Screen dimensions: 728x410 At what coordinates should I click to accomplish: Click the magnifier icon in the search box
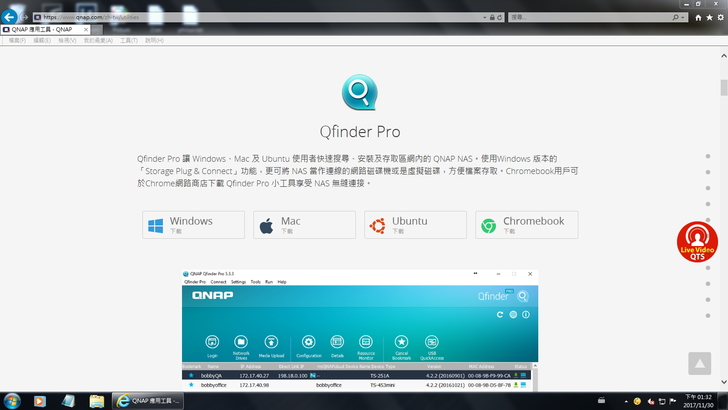(x=676, y=17)
